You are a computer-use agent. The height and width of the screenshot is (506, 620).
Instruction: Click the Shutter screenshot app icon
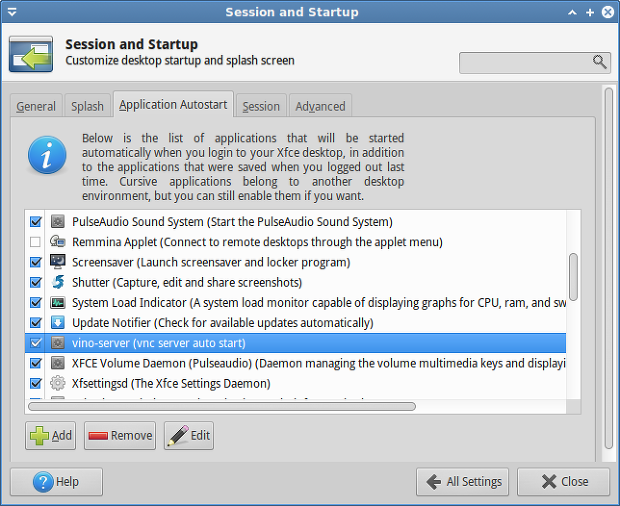[58, 282]
